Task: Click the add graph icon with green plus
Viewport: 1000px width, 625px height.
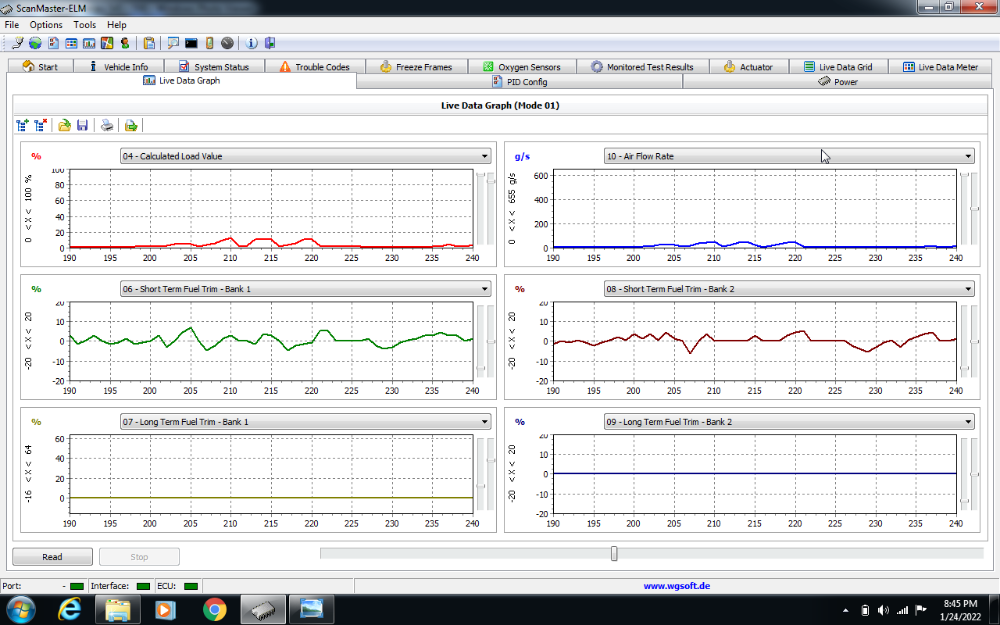Action: point(23,125)
